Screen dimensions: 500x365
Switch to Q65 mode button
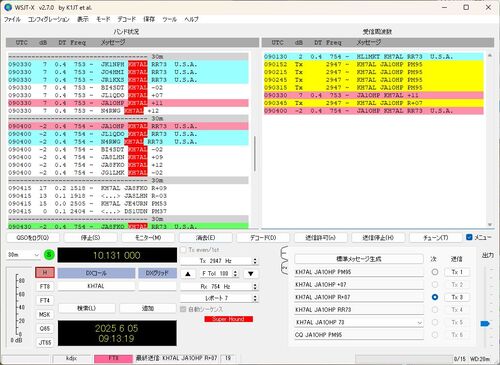coord(45,328)
